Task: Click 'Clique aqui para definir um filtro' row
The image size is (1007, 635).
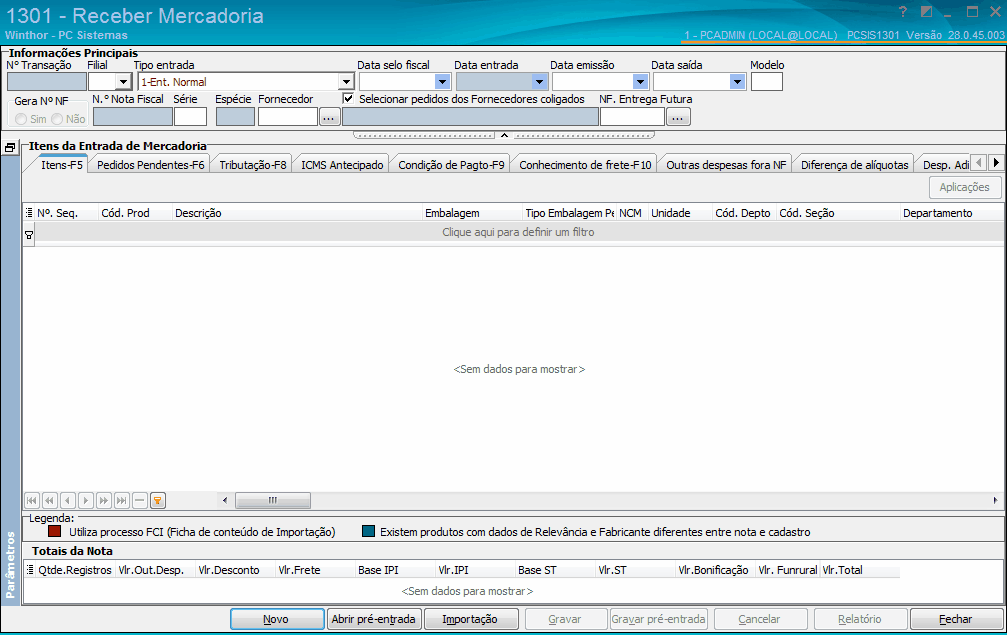Action: [518, 232]
